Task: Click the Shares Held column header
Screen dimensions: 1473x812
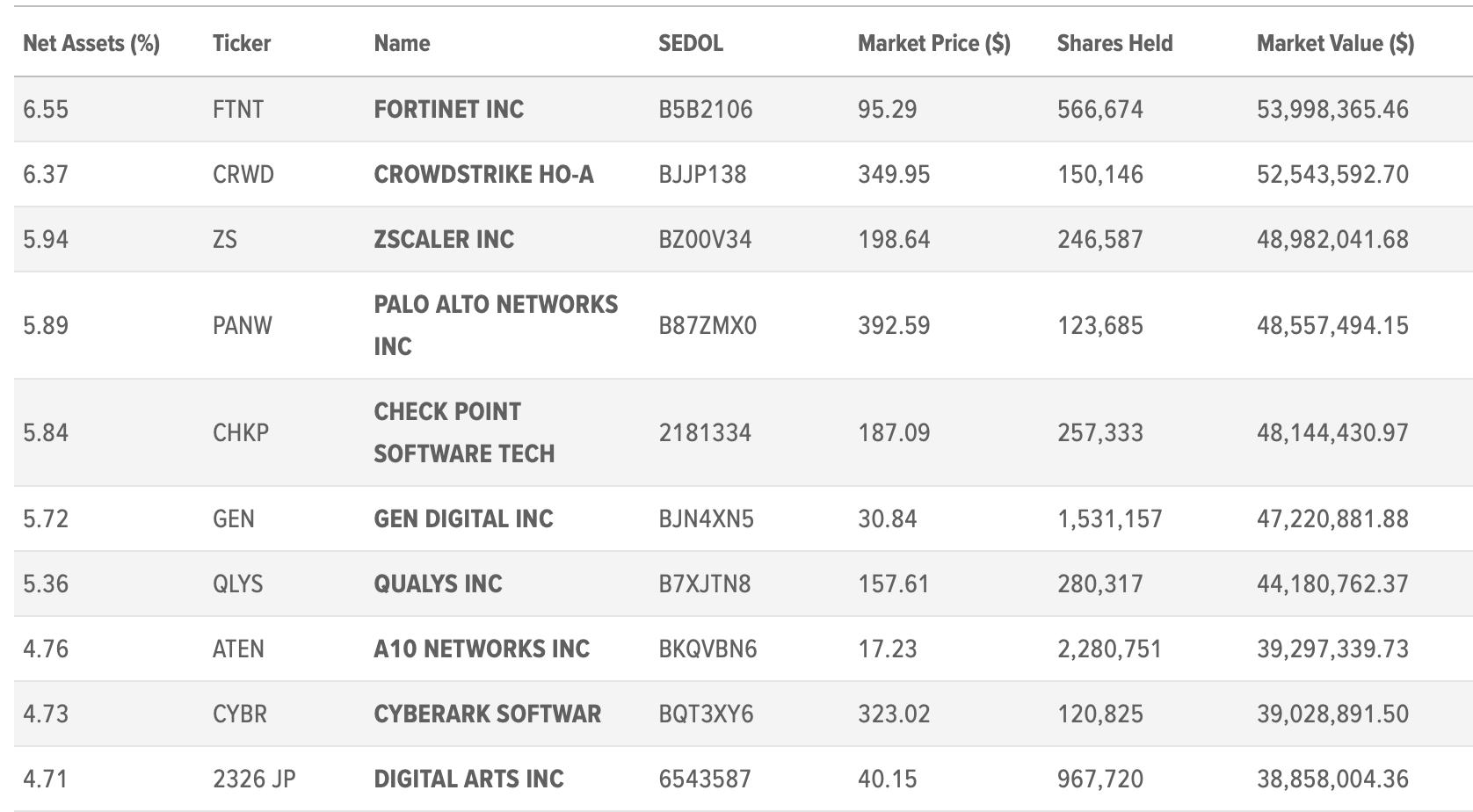Action: (1114, 43)
